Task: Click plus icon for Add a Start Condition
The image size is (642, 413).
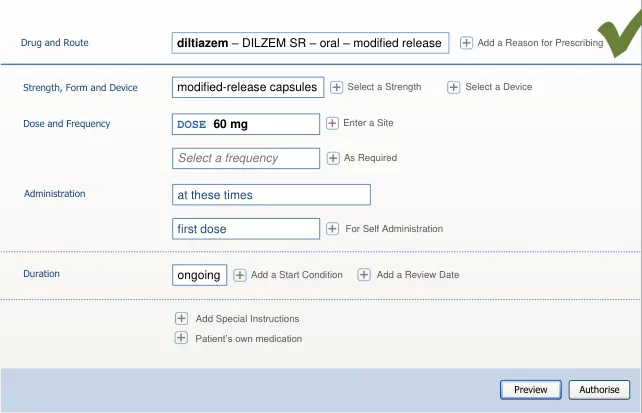Action: click(240, 275)
